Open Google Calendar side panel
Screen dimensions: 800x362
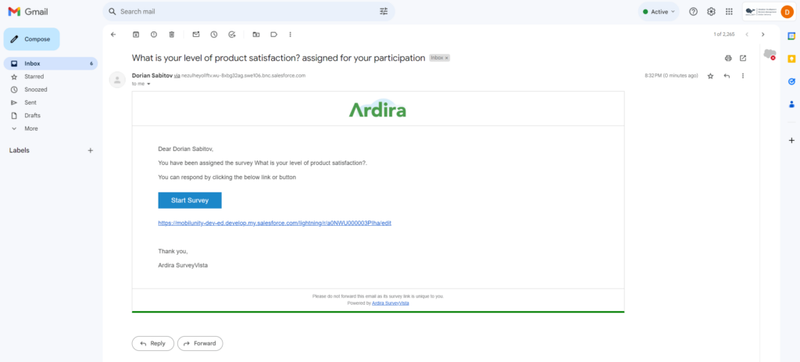791,36
